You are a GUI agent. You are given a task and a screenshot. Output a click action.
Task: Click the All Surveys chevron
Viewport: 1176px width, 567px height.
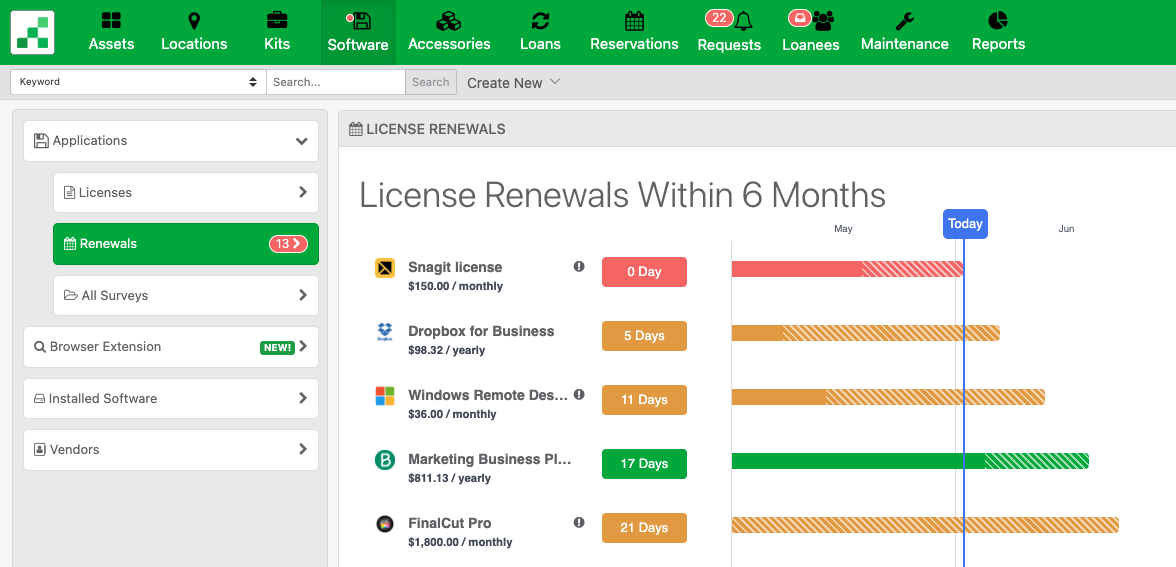(x=302, y=295)
